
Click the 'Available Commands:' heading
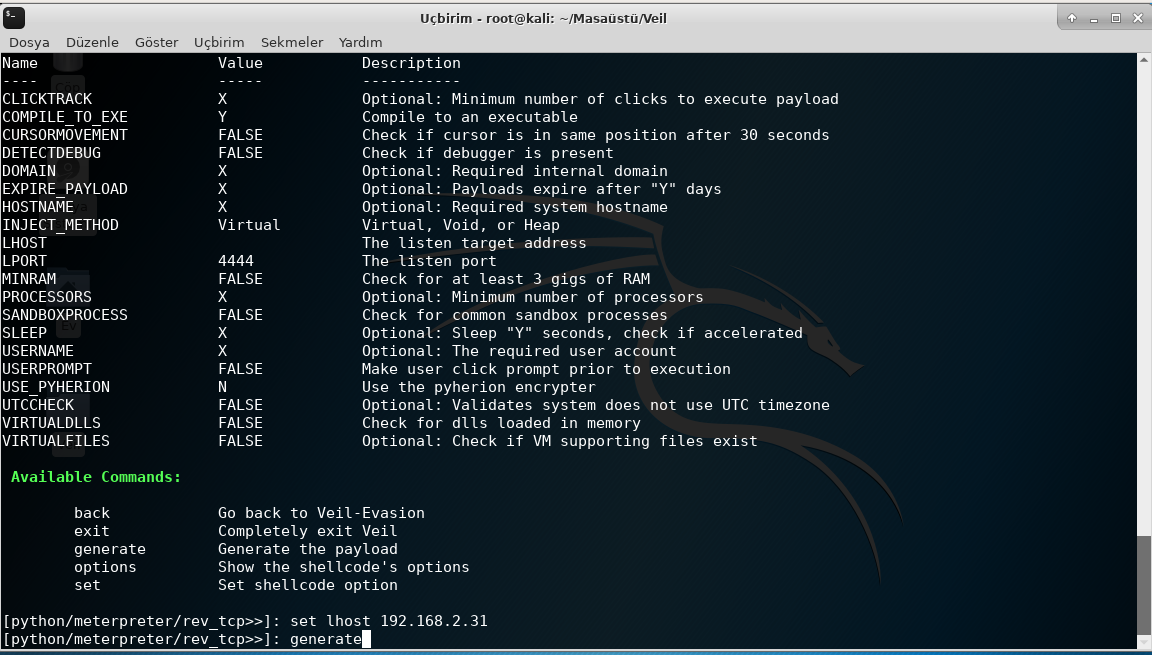click(96, 477)
